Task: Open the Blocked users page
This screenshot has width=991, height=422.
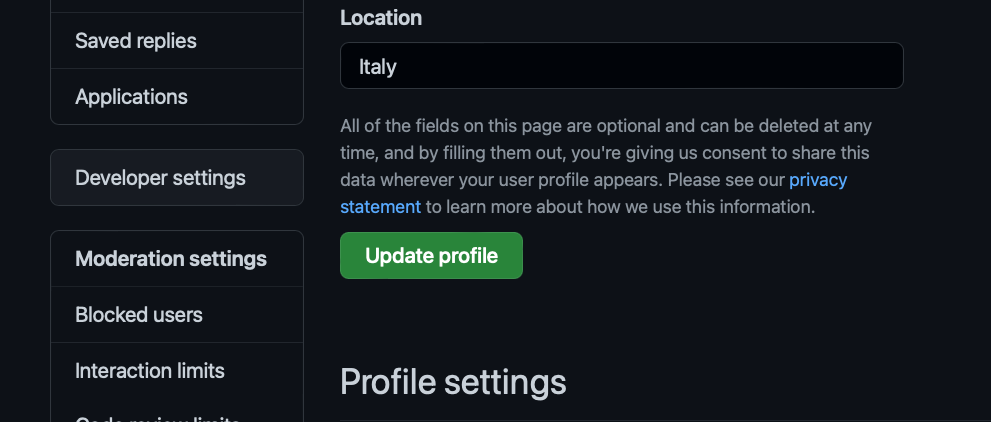Action: point(139,315)
